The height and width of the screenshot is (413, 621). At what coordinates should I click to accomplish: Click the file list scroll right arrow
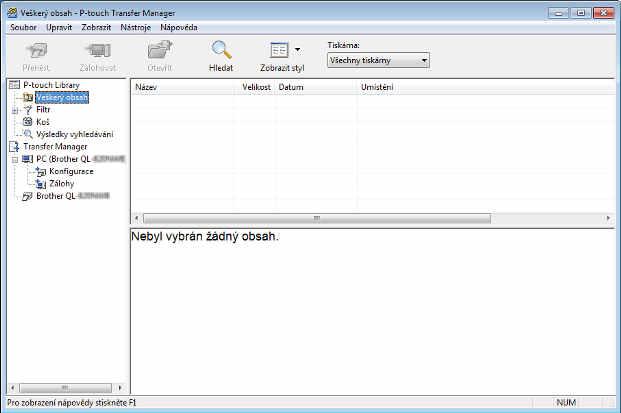(608, 218)
